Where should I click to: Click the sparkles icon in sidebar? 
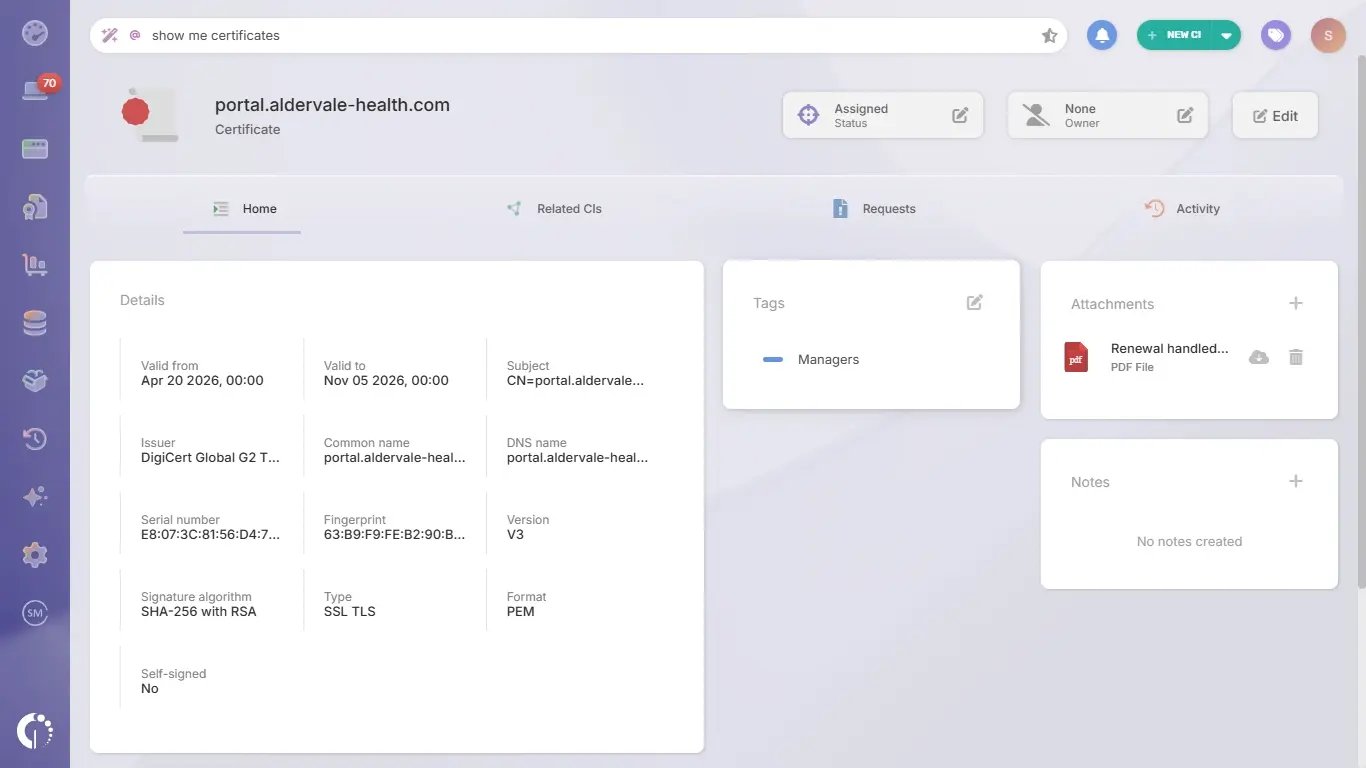tap(35, 497)
